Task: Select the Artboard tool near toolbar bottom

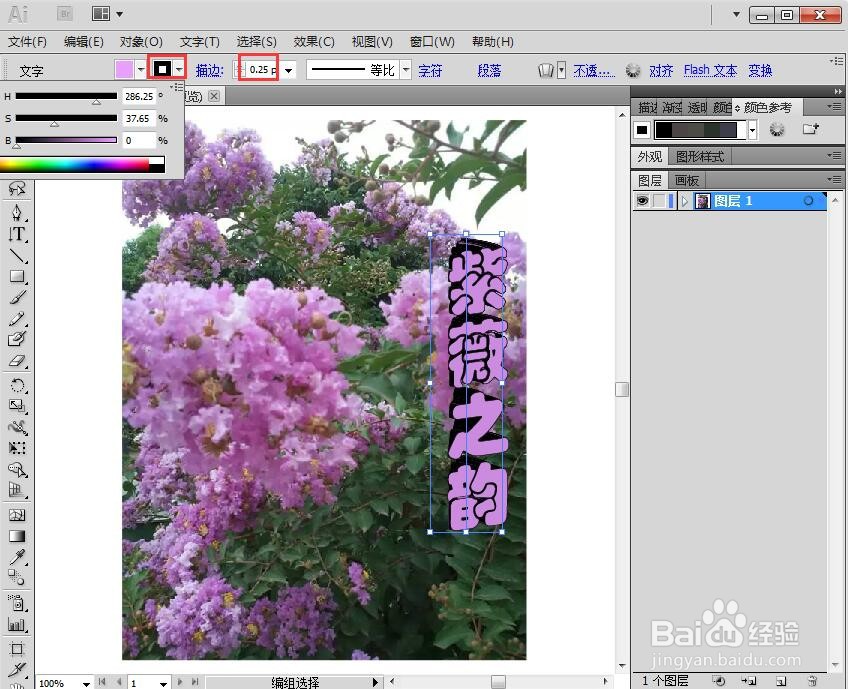Action: coord(16,651)
